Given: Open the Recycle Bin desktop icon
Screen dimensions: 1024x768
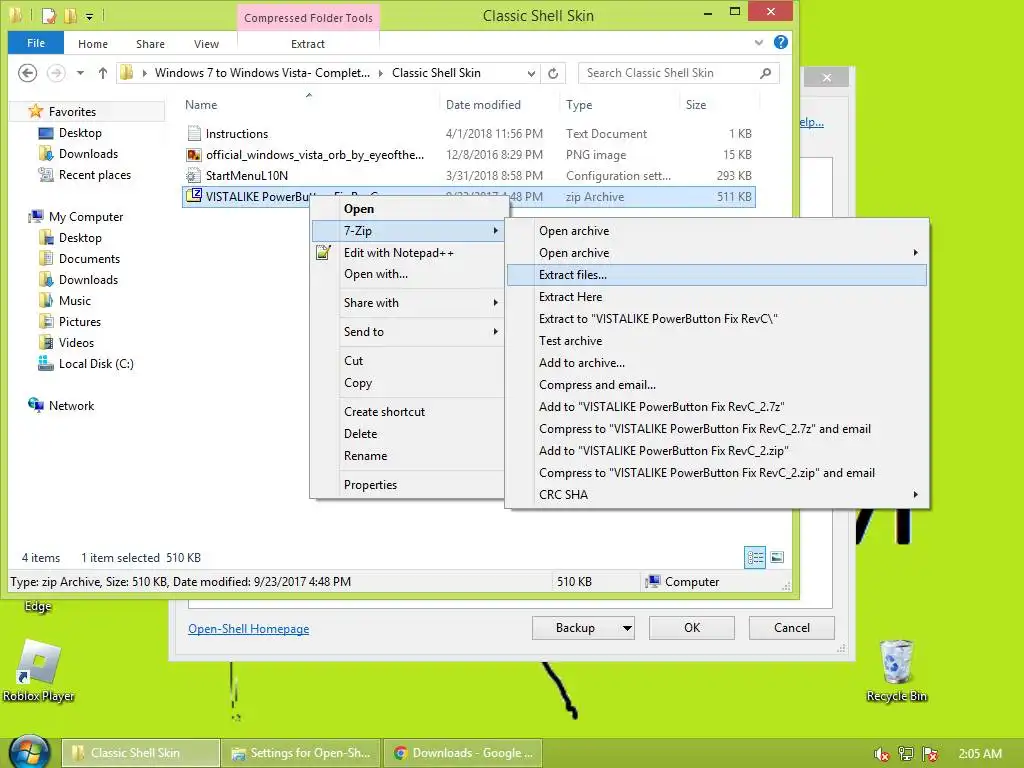Looking at the screenshot, I should pos(897,671).
